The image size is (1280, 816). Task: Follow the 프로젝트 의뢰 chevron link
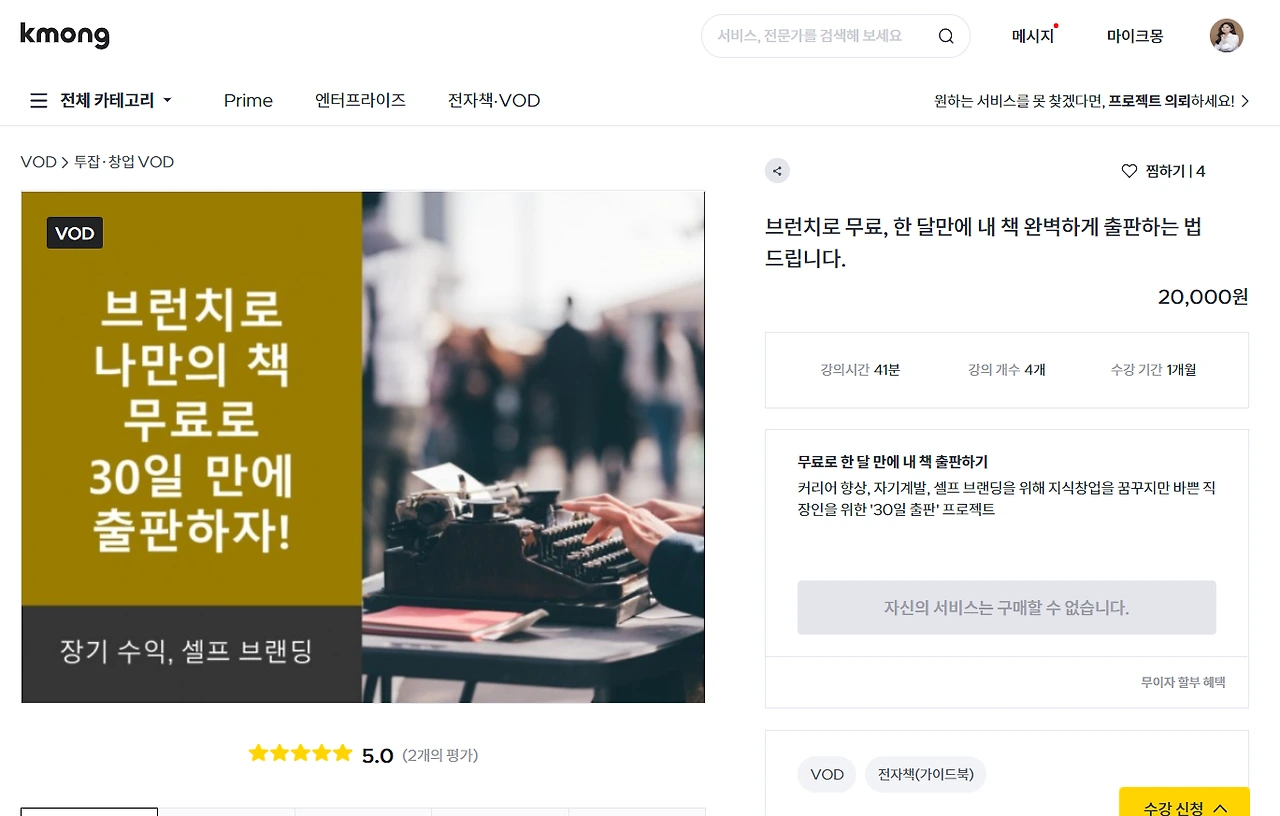point(1245,101)
